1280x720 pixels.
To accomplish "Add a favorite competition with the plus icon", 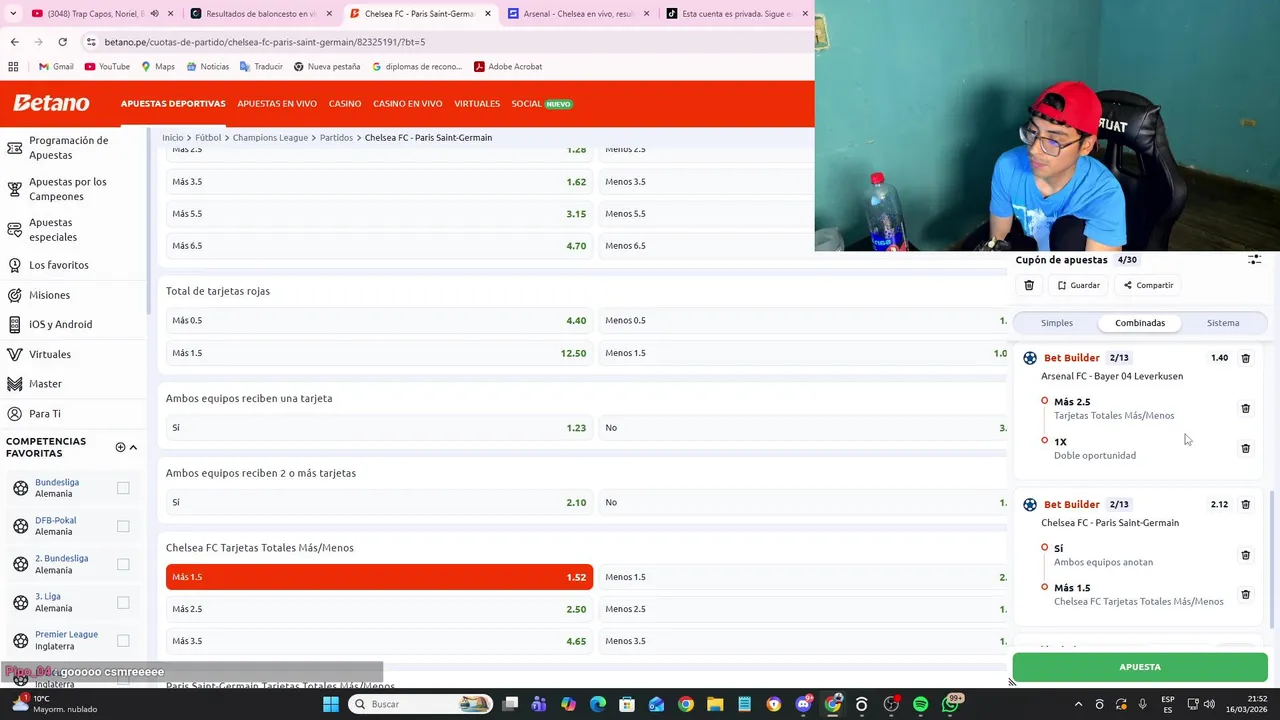I will point(120,447).
